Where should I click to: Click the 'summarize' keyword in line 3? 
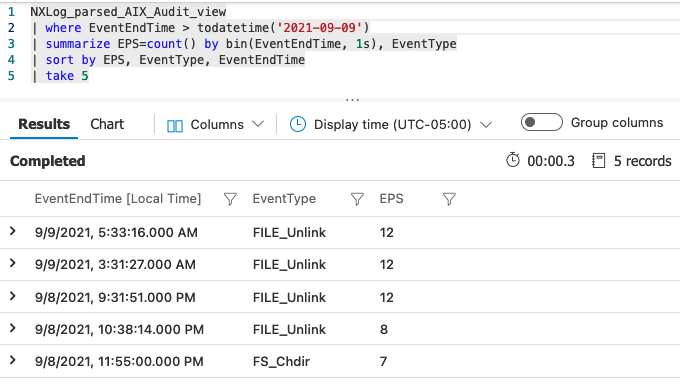pyautogui.click(x=78, y=44)
